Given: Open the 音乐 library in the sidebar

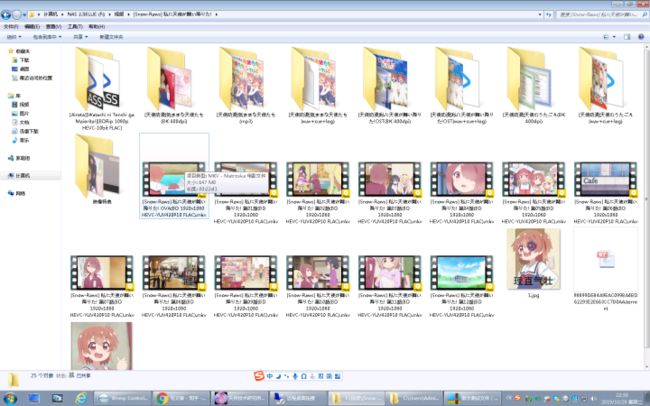Looking at the screenshot, I should 21,140.
